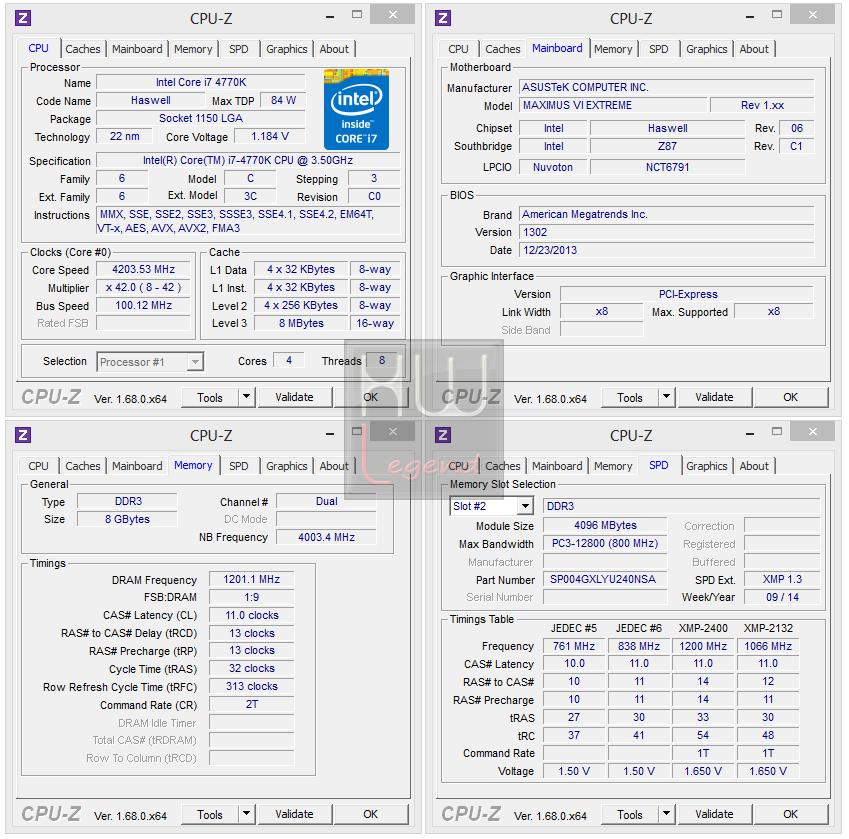Click the Graphic Interface Version PCI-Express field
849x839 pixels.
click(x=687, y=294)
